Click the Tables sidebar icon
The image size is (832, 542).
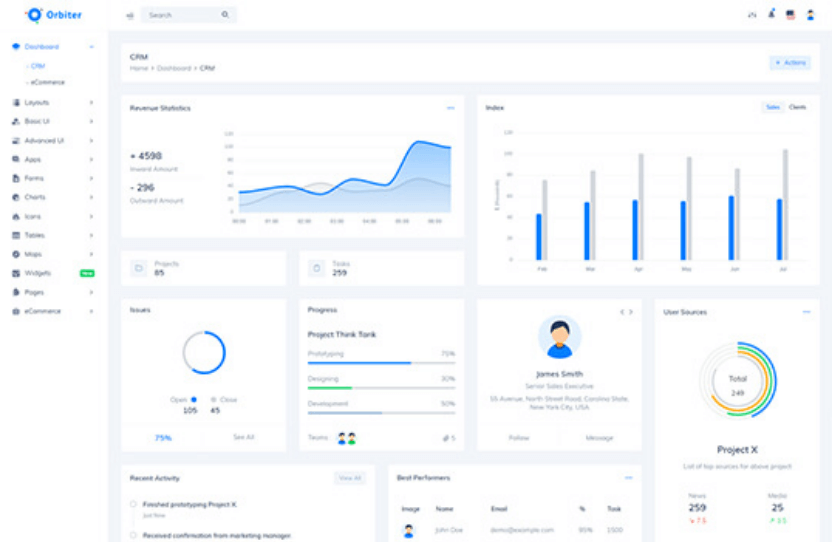coord(16,235)
